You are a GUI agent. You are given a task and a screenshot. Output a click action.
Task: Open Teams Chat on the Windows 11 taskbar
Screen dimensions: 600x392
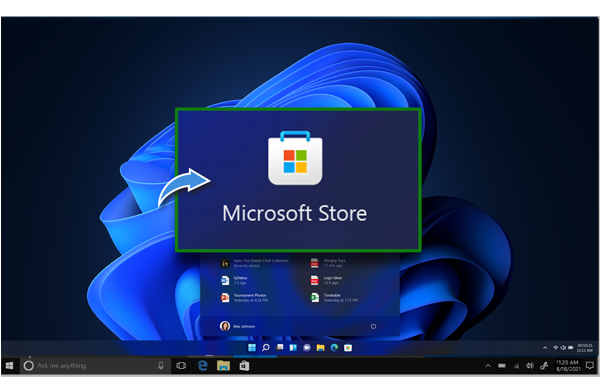pyautogui.click(x=307, y=347)
